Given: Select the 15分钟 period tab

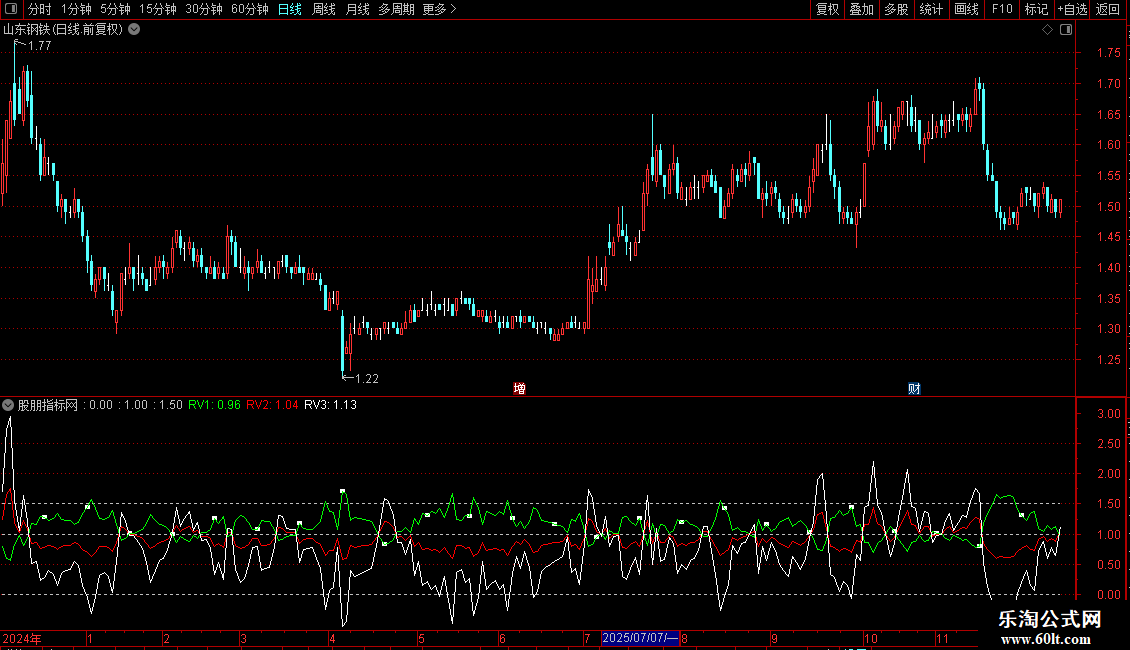Looking at the screenshot, I should 158,9.
